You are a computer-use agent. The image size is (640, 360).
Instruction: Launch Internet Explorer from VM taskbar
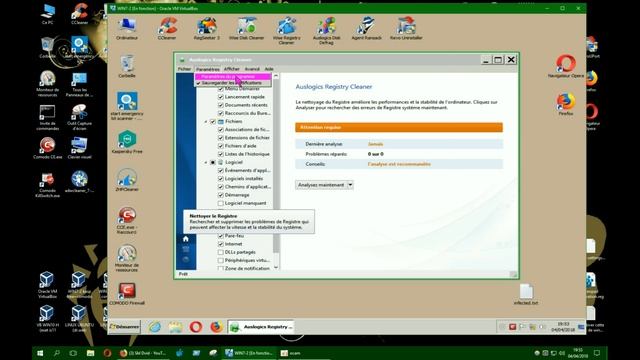[x=155, y=327]
